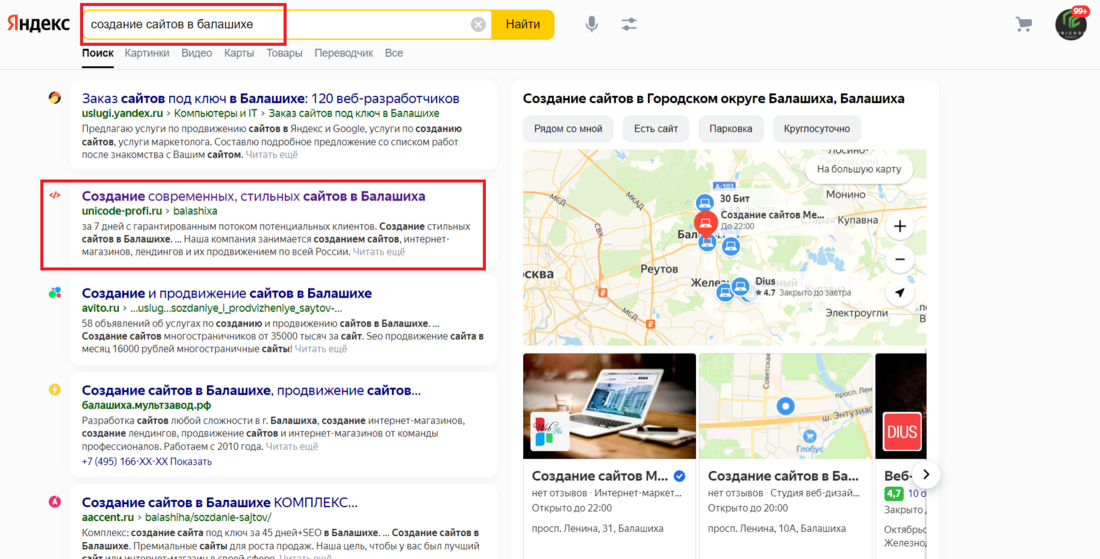Click the map panel heading 'Создание сайтов в Городском округе'
Viewport: 1100px width, 559px height.
[x=713, y=99]
